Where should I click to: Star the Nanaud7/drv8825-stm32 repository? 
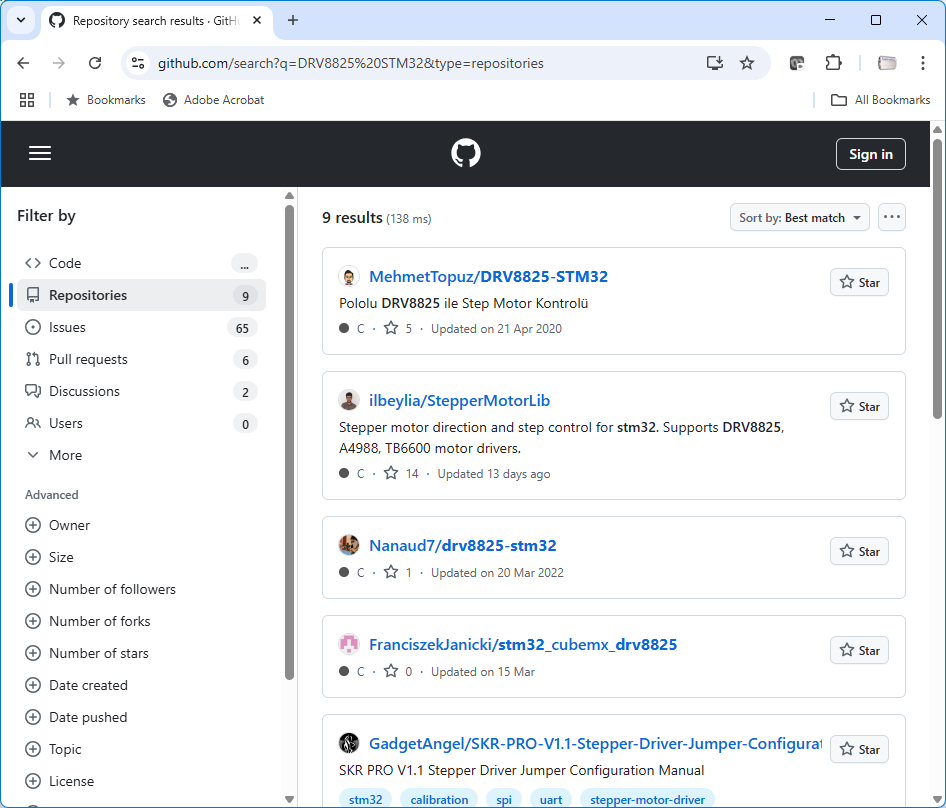tap(859, 552)
